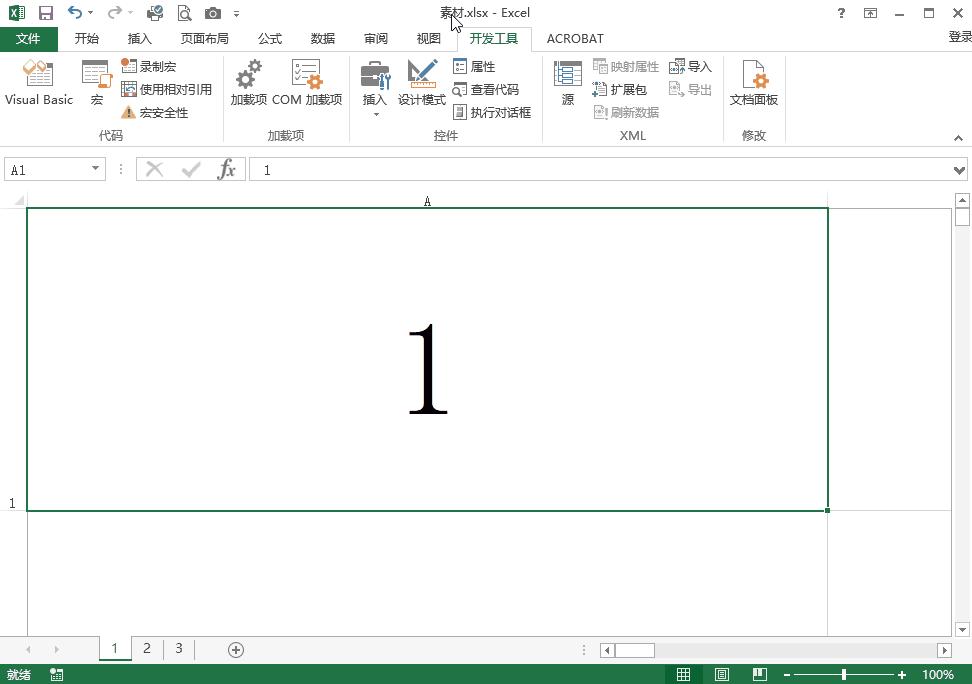Open zoom dialog via 100% label
Screen dimensions: 972x684
tap(937, 675)
